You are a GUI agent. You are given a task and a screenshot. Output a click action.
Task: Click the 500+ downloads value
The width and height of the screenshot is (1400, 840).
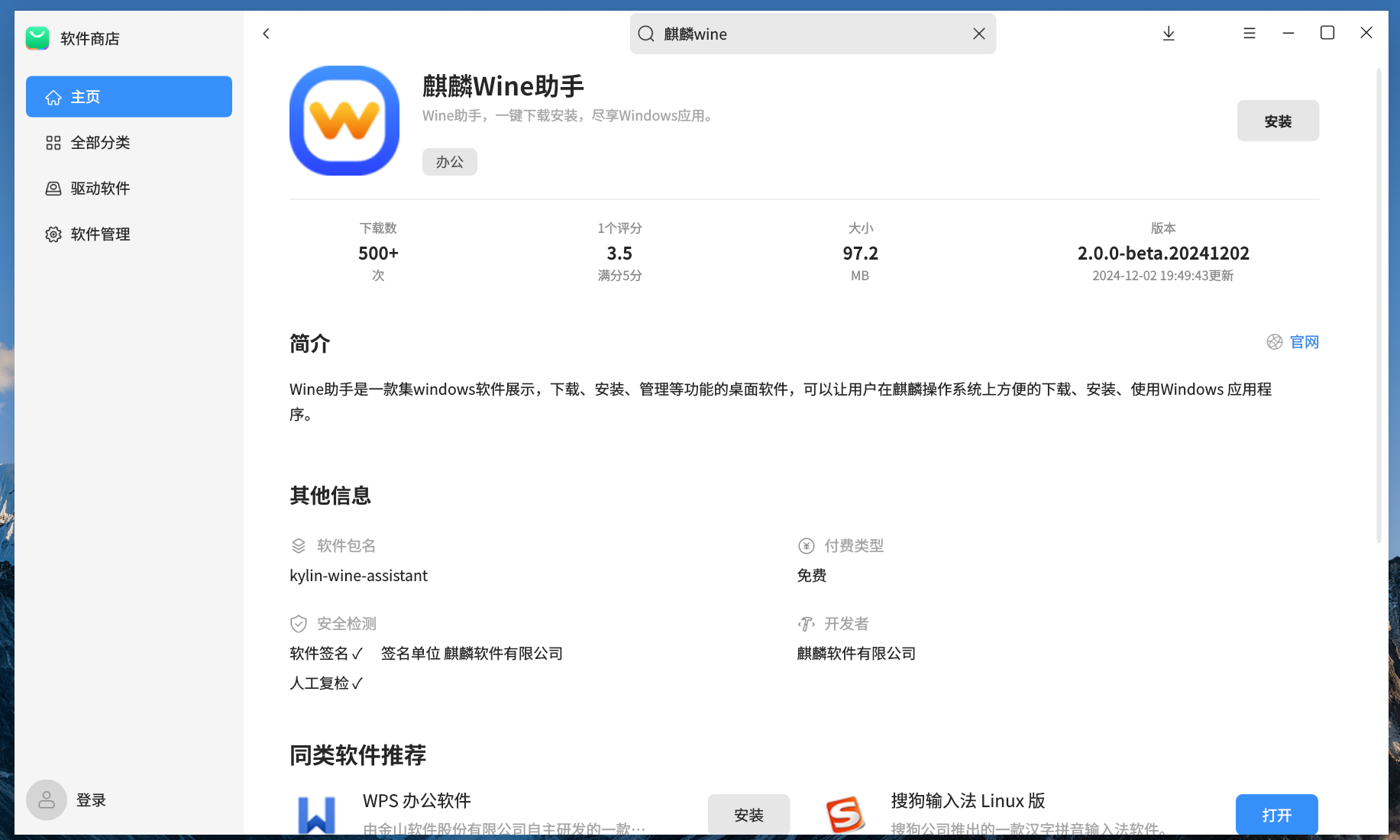pyautogui.click(x=378, y=254)
